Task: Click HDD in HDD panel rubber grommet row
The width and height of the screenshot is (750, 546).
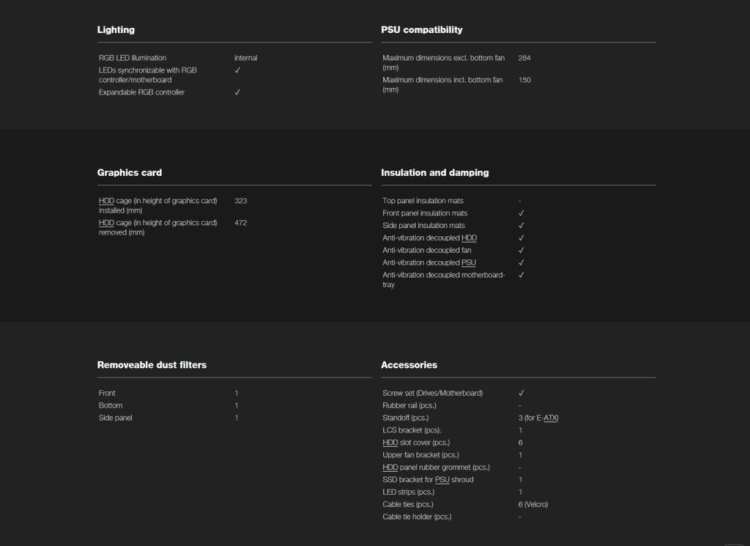Action: 390,467
